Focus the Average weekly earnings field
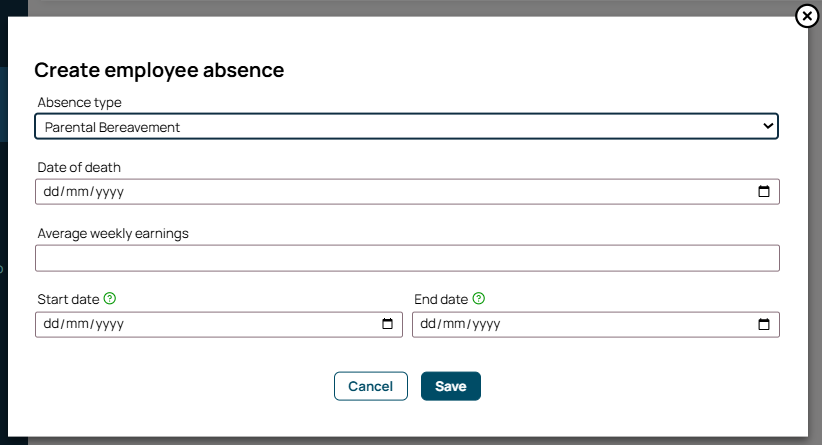 point(407,258)
